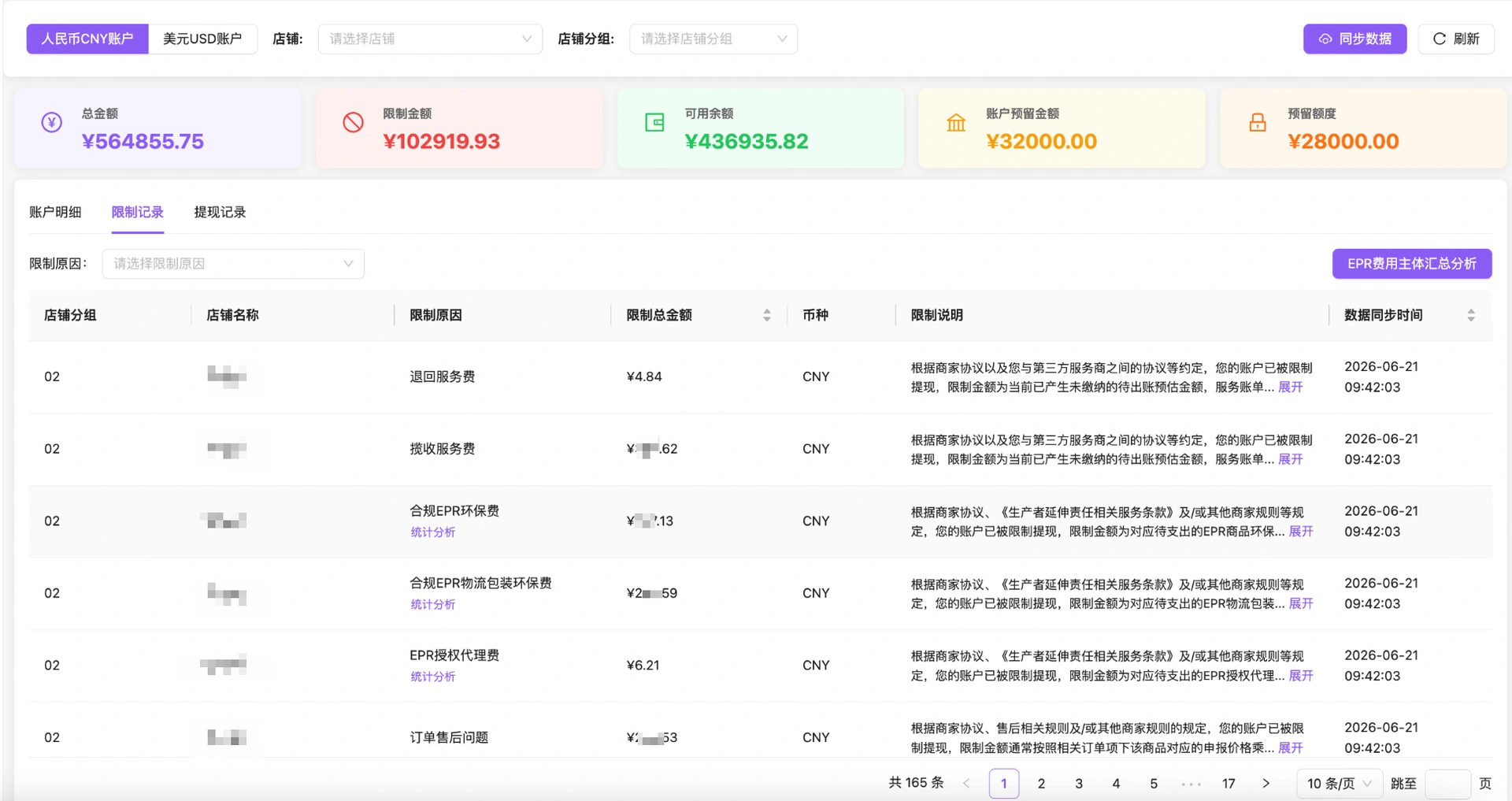Go to page 2
This screenshot has height=801, width=1512.
(1041, 784)
